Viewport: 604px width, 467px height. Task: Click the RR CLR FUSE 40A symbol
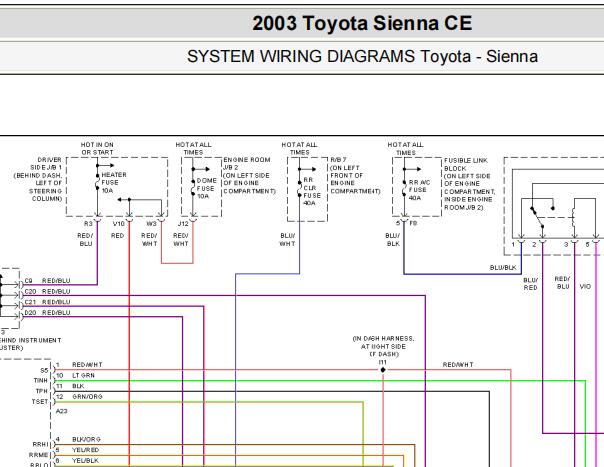click(x=299, y=188)
